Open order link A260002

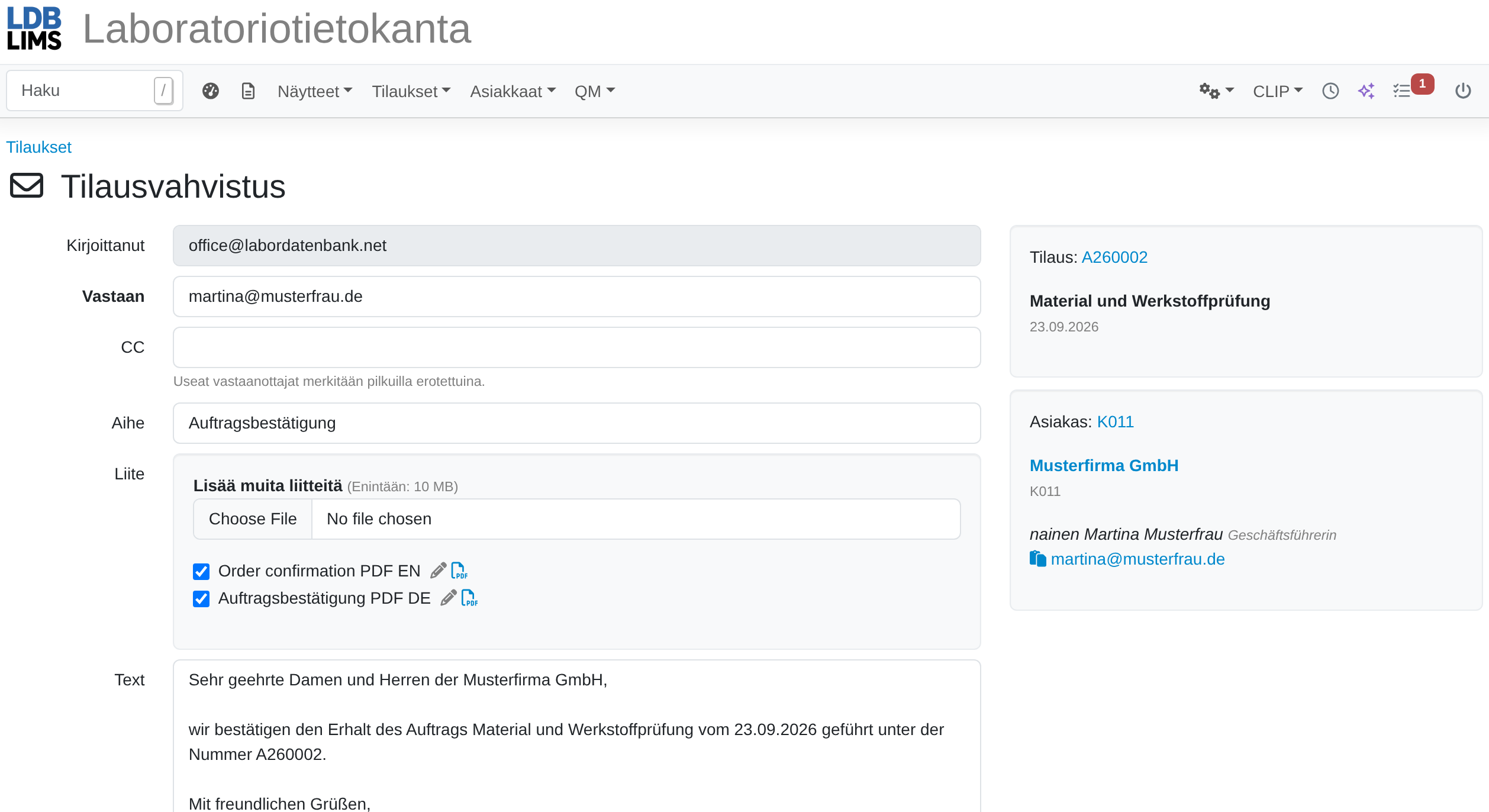tap(1114, 257)
